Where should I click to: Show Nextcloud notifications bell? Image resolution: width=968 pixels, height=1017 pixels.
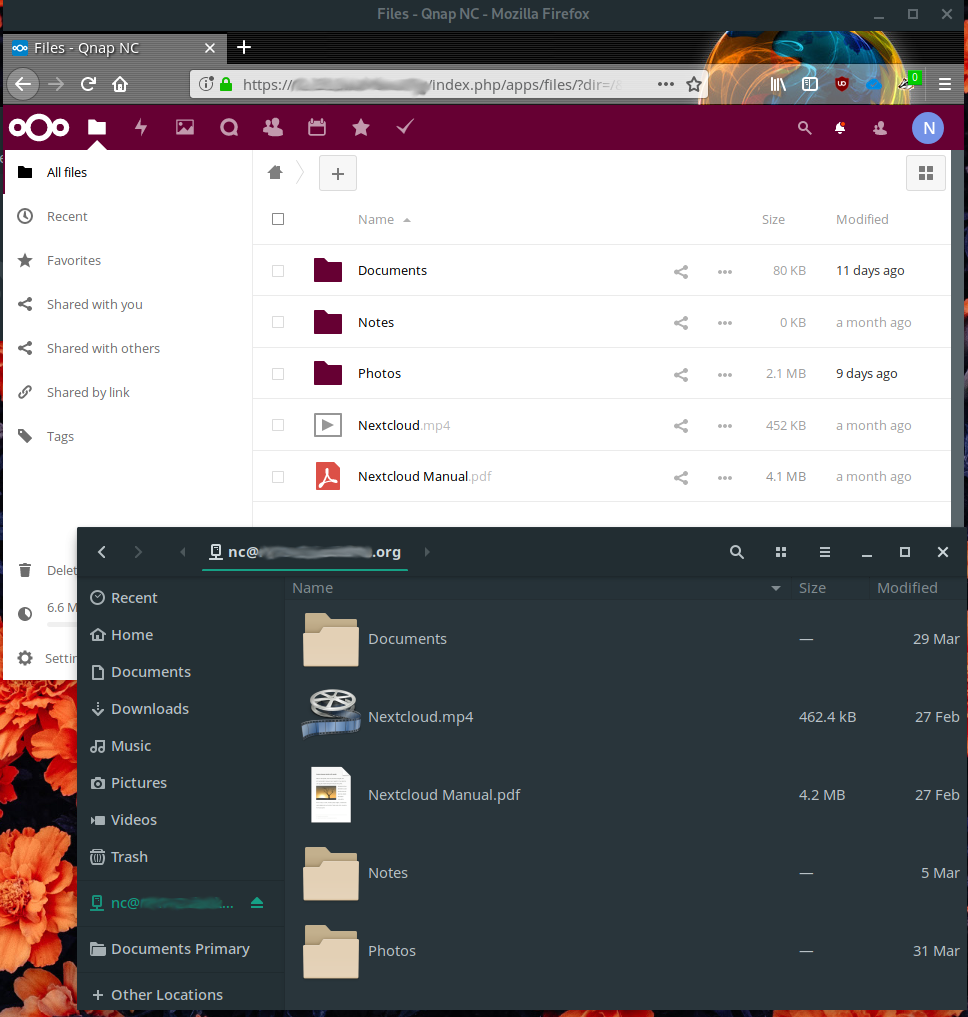pos(840,128)
